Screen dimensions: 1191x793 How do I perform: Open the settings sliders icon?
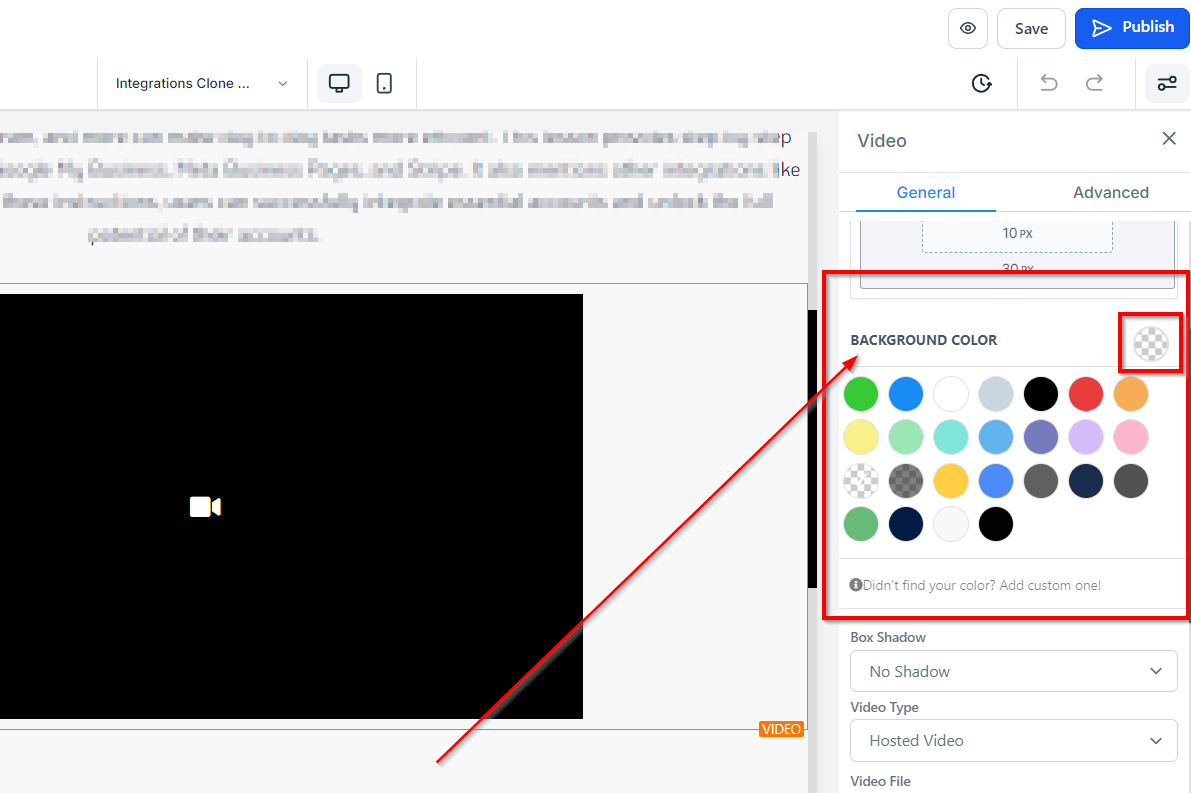pyautogui.click(x=1167, y=83)
